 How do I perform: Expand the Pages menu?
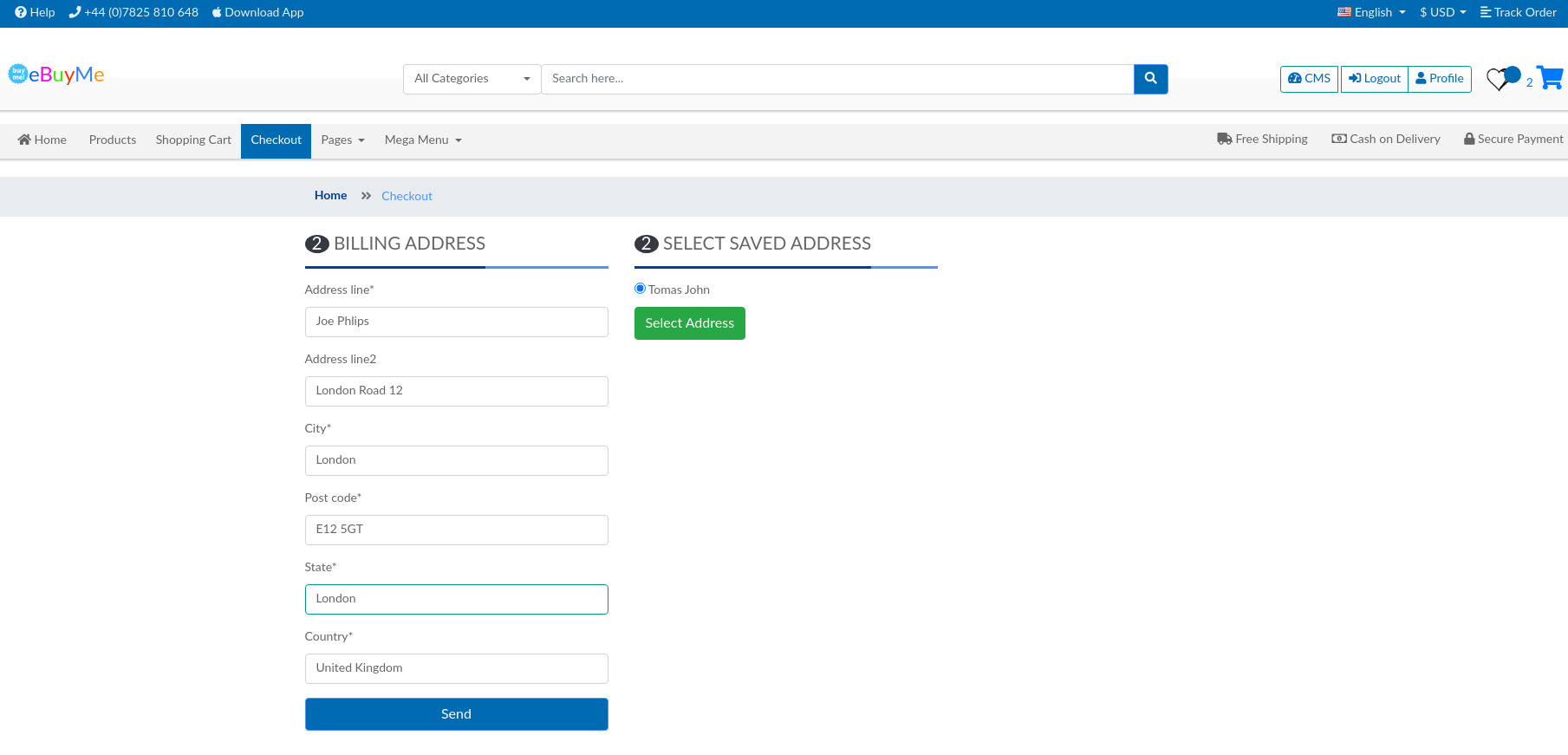(x=342, y=140)
